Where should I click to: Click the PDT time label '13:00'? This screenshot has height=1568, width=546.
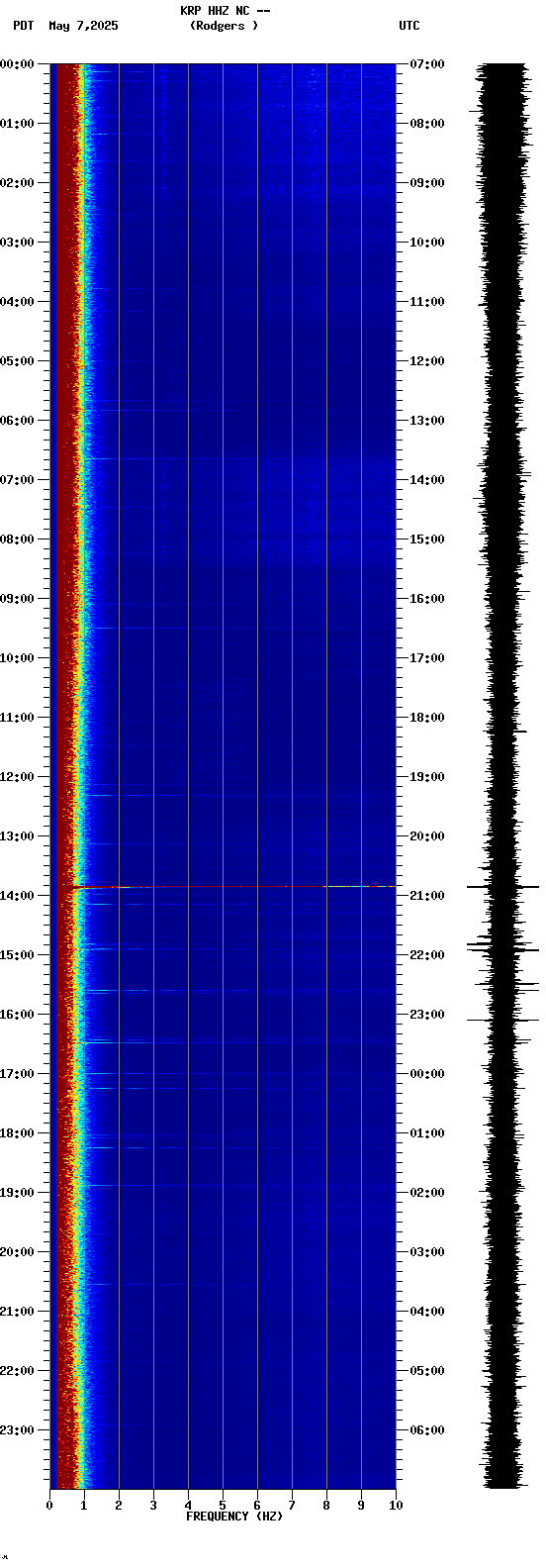click(x=17, y=836)
